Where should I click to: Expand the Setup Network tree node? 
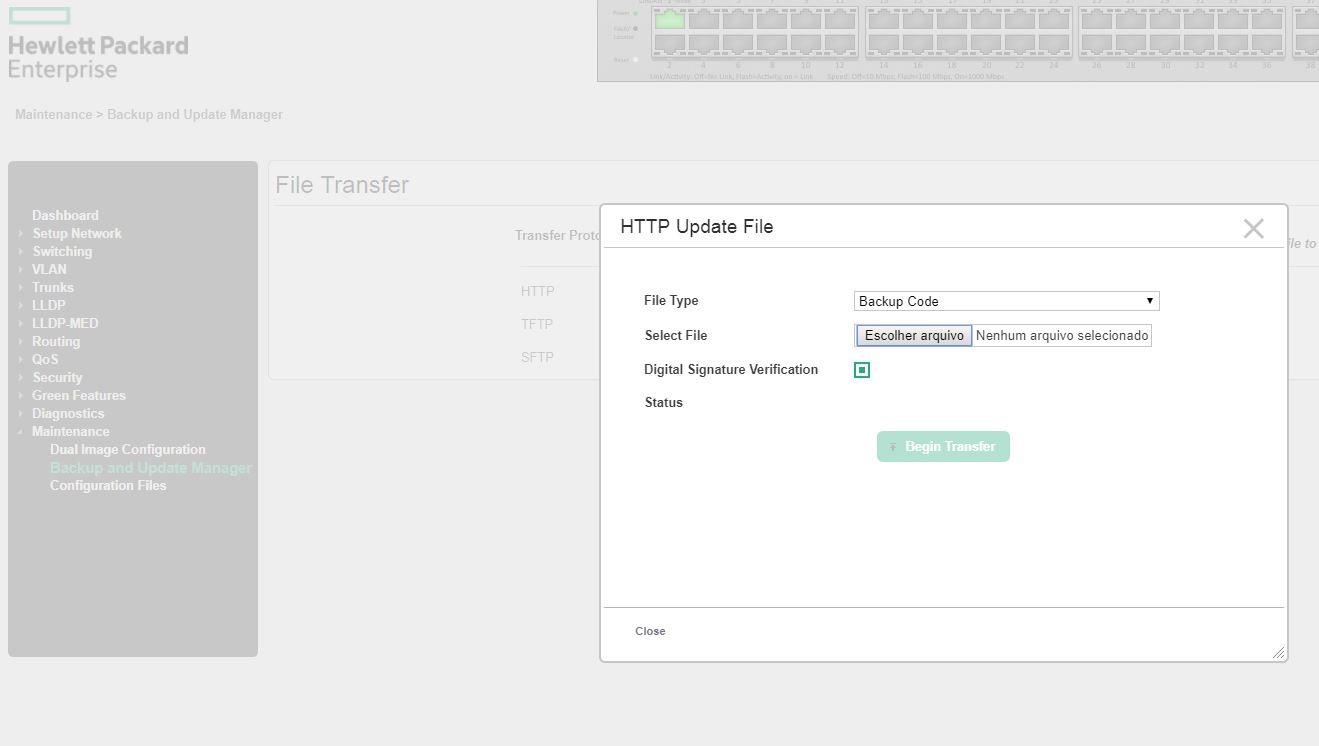[21, 234]
